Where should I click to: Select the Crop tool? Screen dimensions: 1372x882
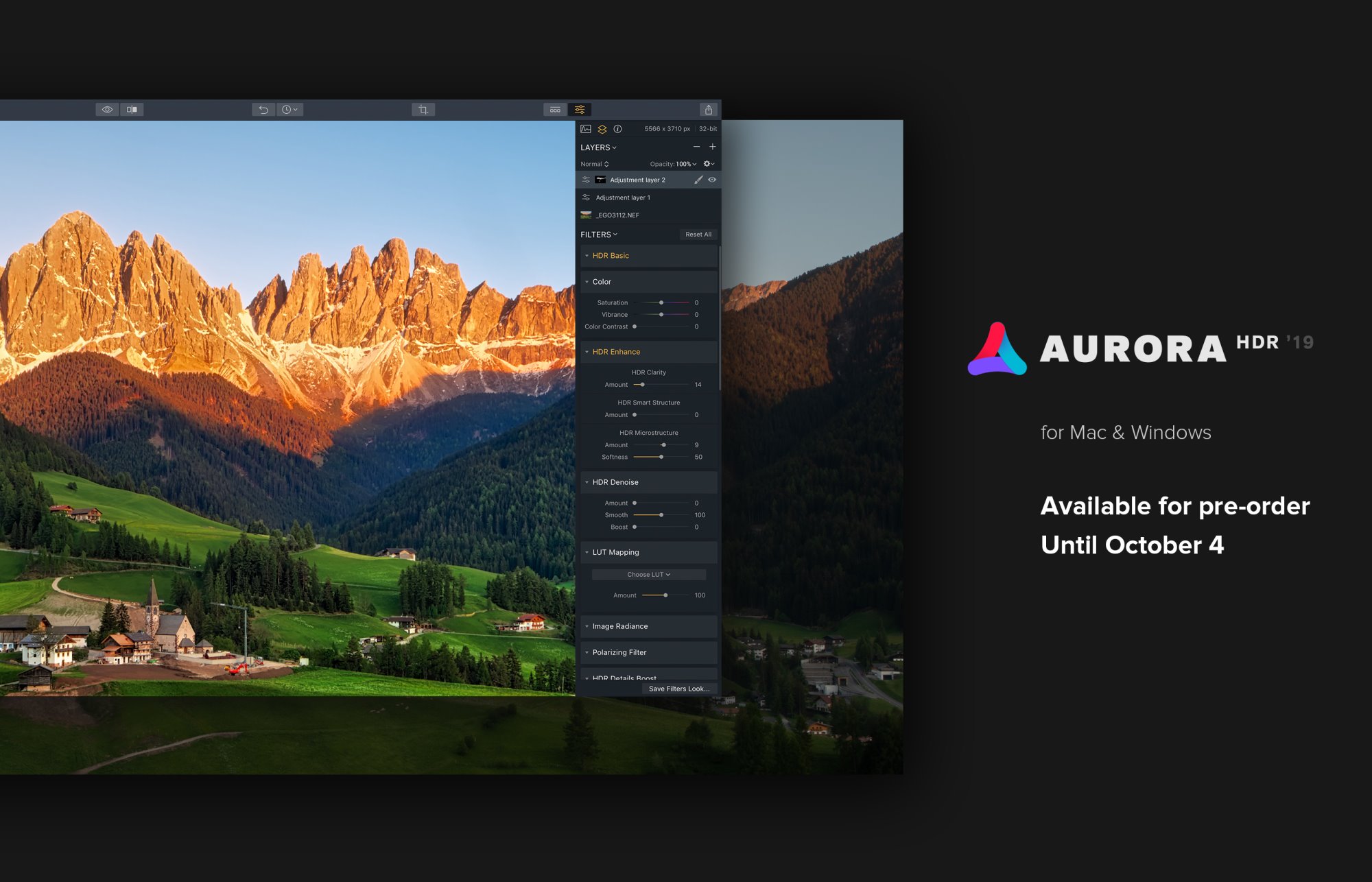[423, 110]
